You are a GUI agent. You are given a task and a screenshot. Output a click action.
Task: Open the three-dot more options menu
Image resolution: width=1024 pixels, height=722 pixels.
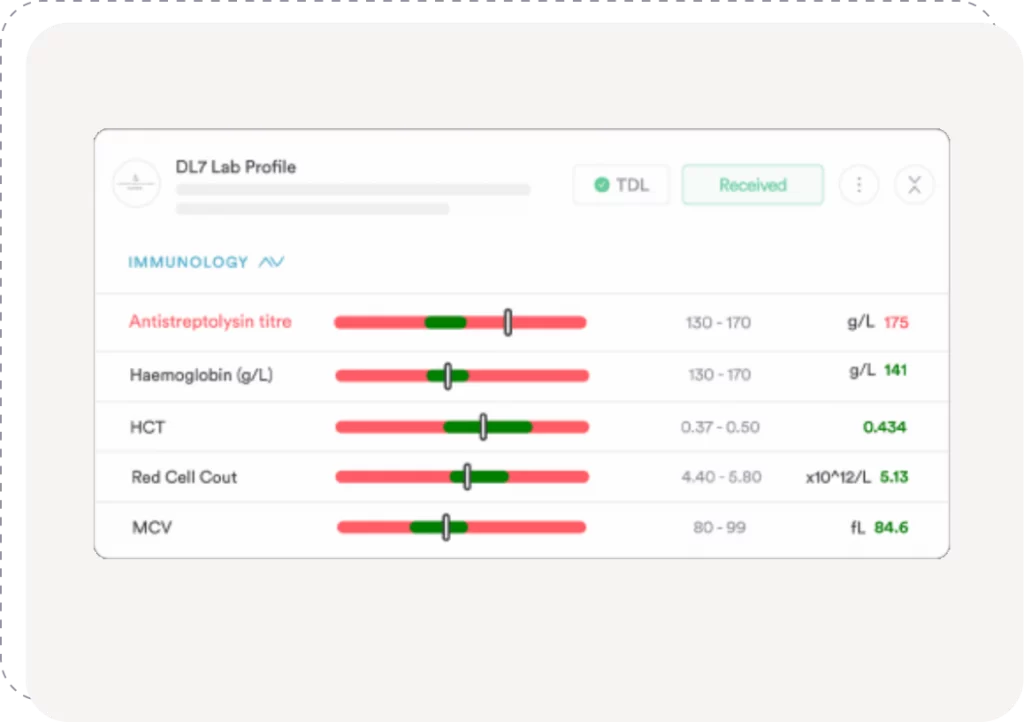[x=858, y=185]
